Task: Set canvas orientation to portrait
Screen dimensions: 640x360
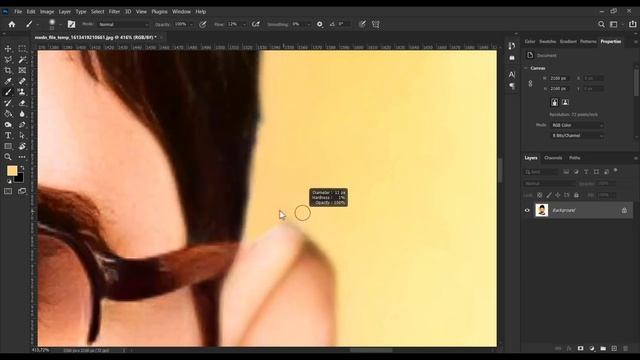Action: [x=554, y=102]
